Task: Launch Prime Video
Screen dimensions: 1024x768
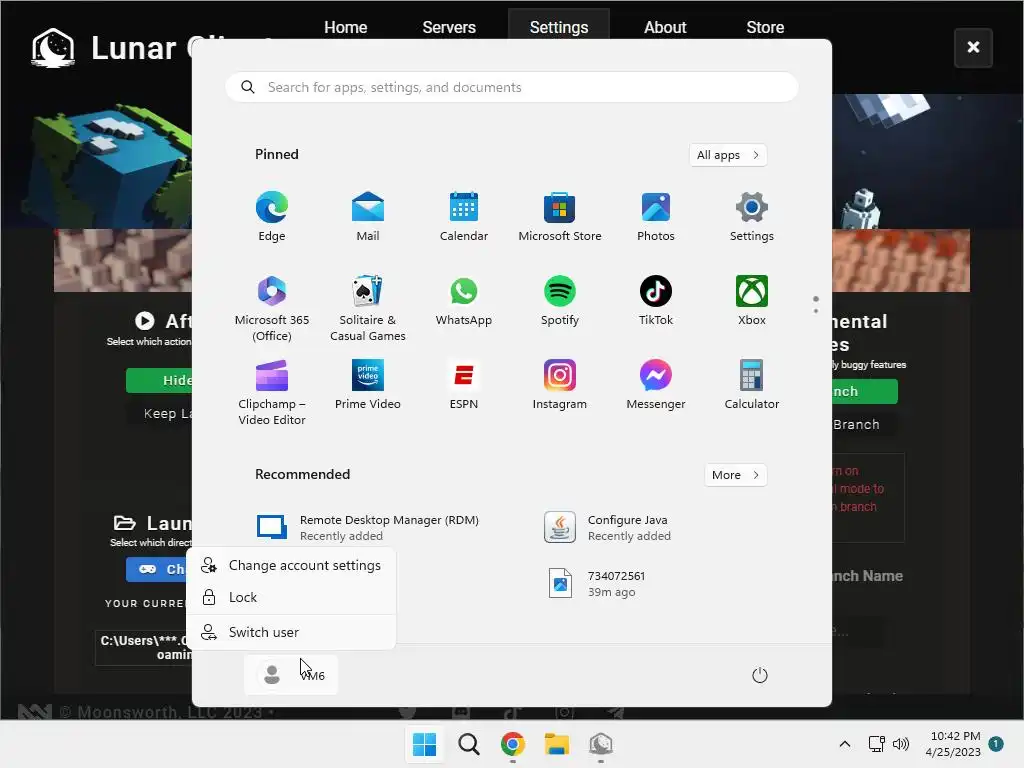Action: [368, 385]
